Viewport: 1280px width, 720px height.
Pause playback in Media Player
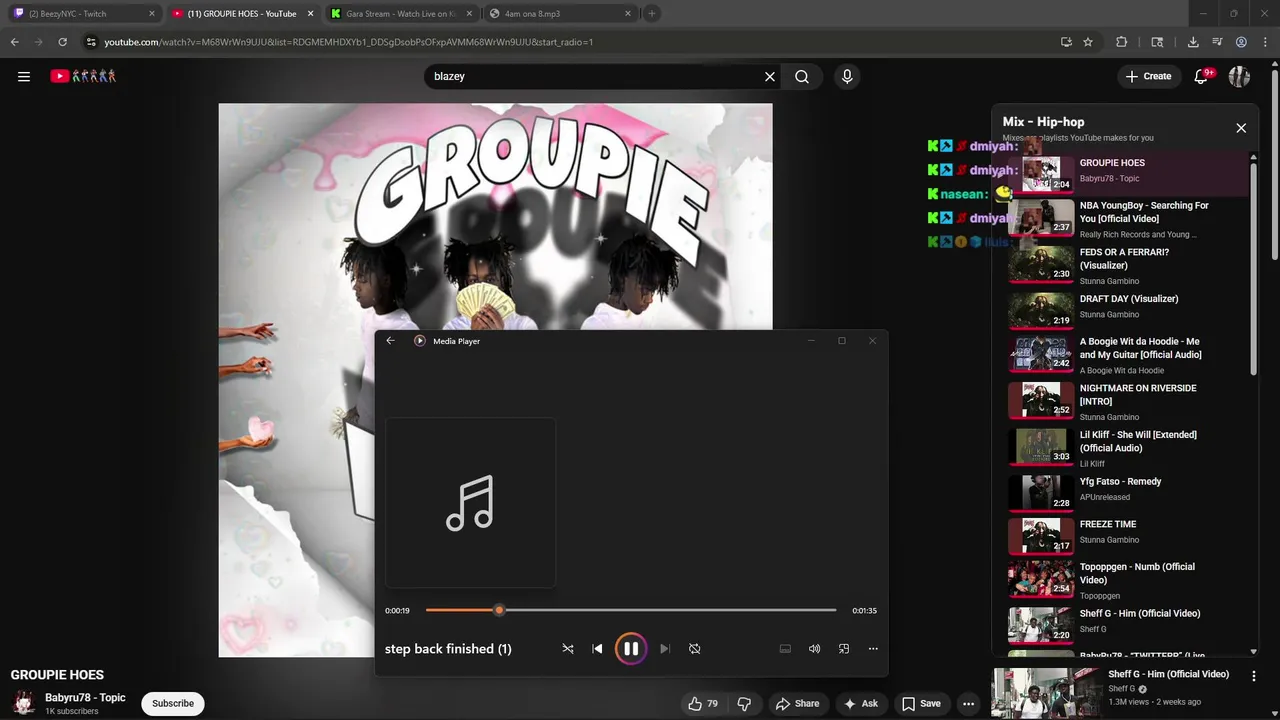pos(631,649)
